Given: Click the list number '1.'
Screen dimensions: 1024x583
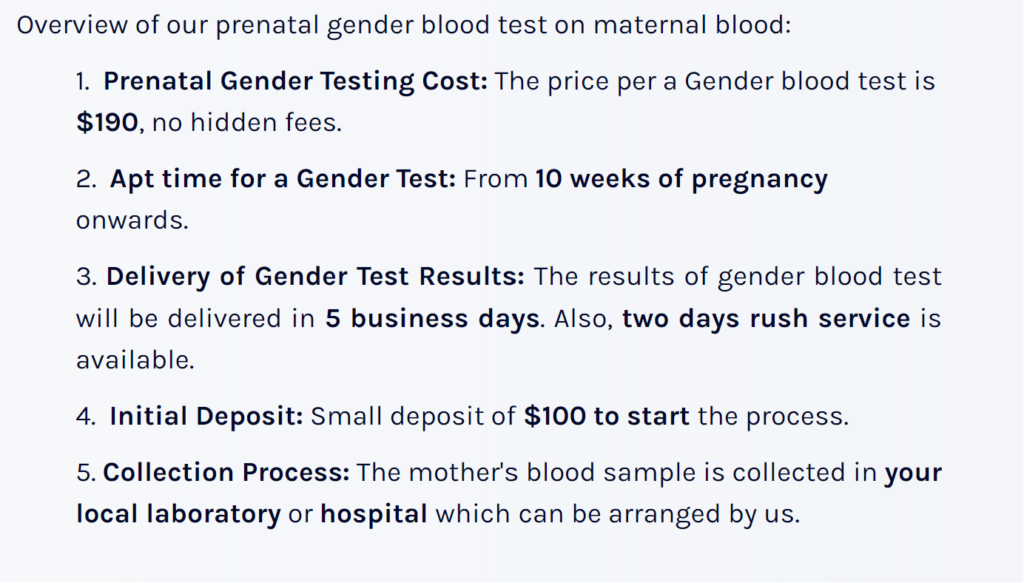Looking at the screenshot, I should (82, 82).
